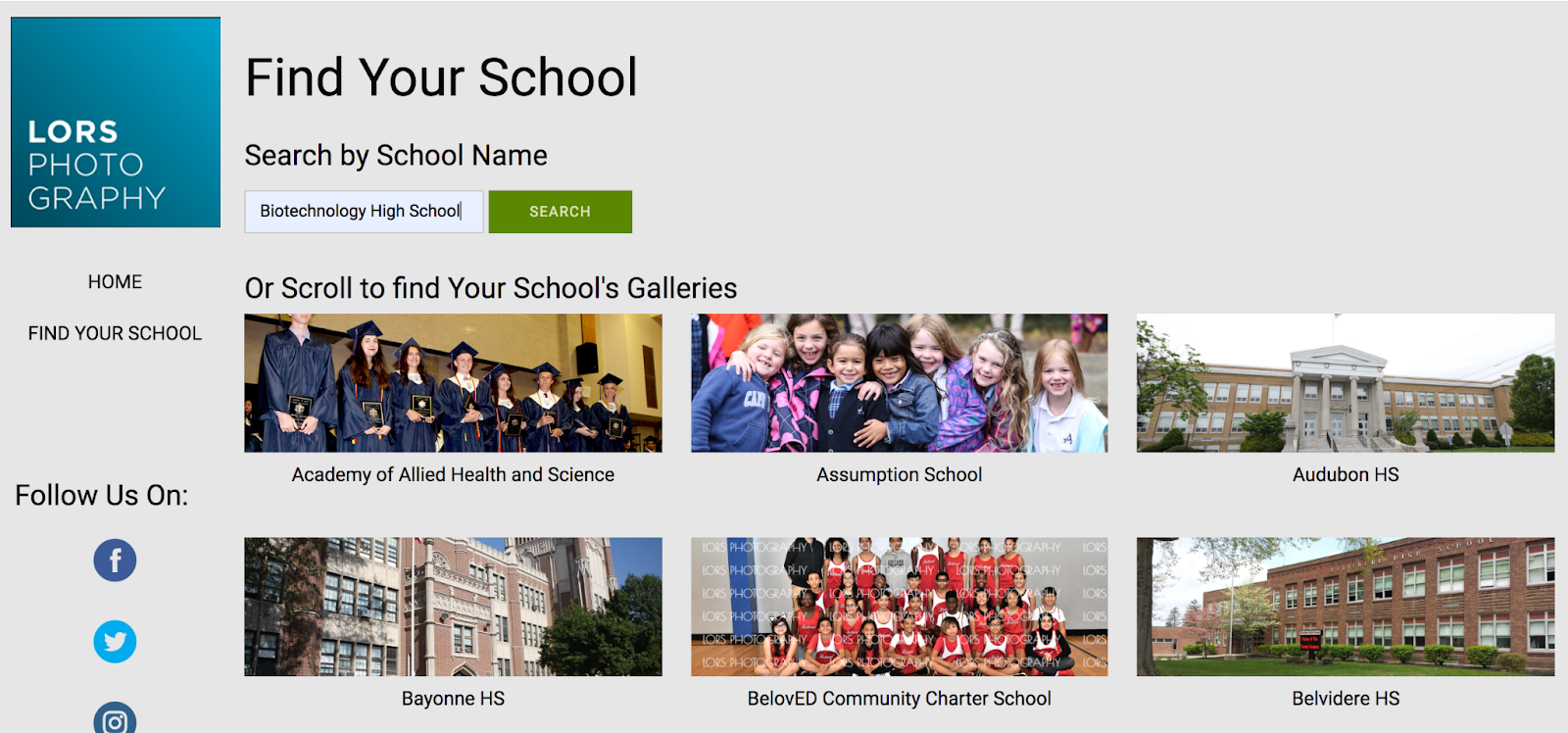Open Audubon HS building photo
This screenshot has width=1568, height=733.
pyautogui.click(x=1346, y=383)
